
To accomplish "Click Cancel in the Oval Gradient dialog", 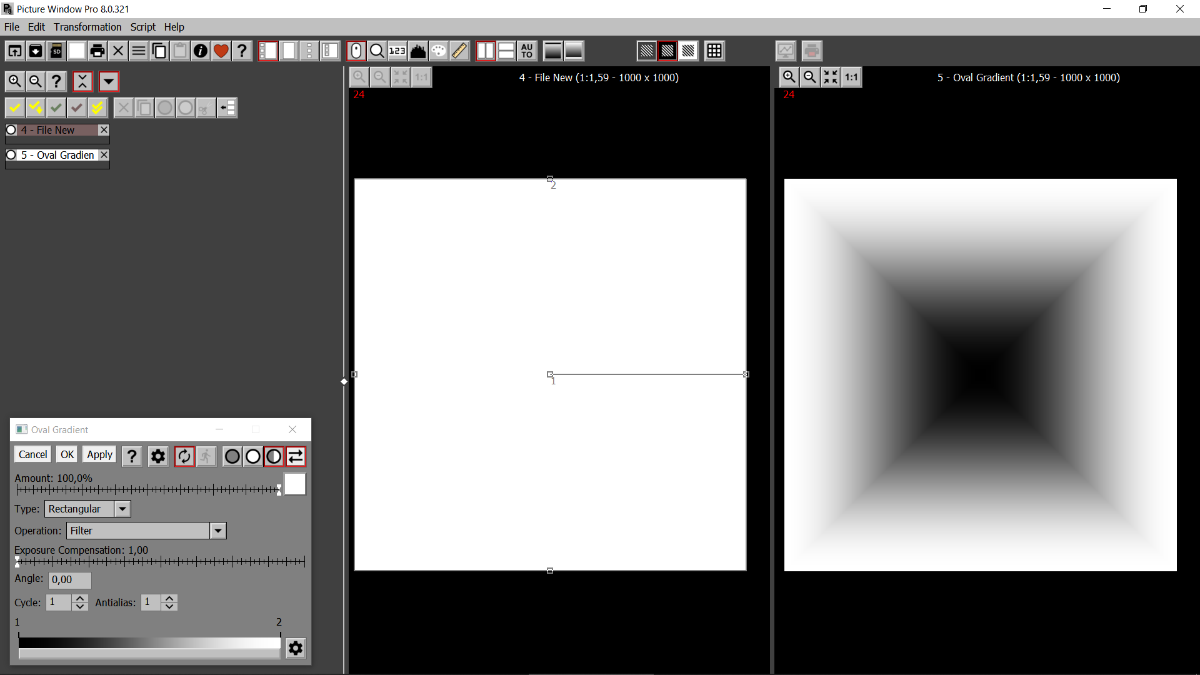I will [x=33, y=454].
